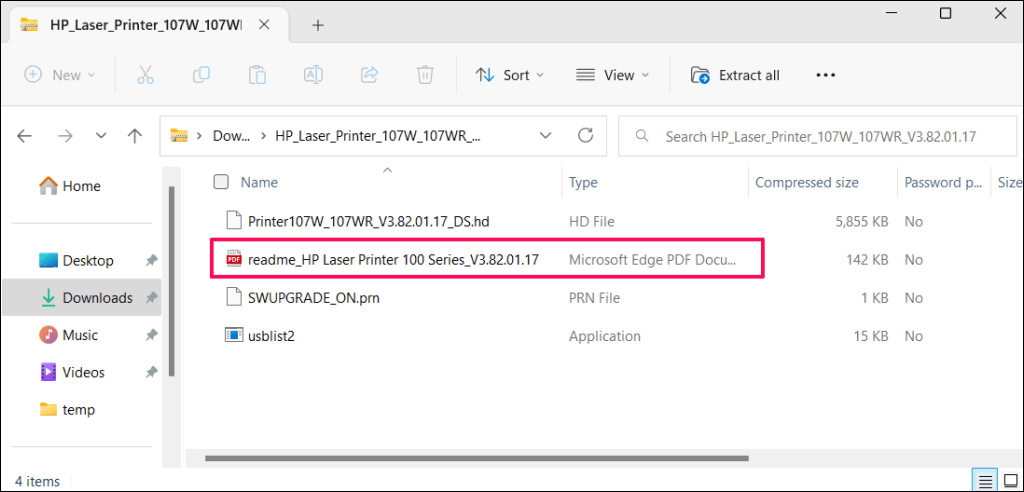Select the usblist2 file name
Viewport: 1024px width, 492px height.
[272, 336]
